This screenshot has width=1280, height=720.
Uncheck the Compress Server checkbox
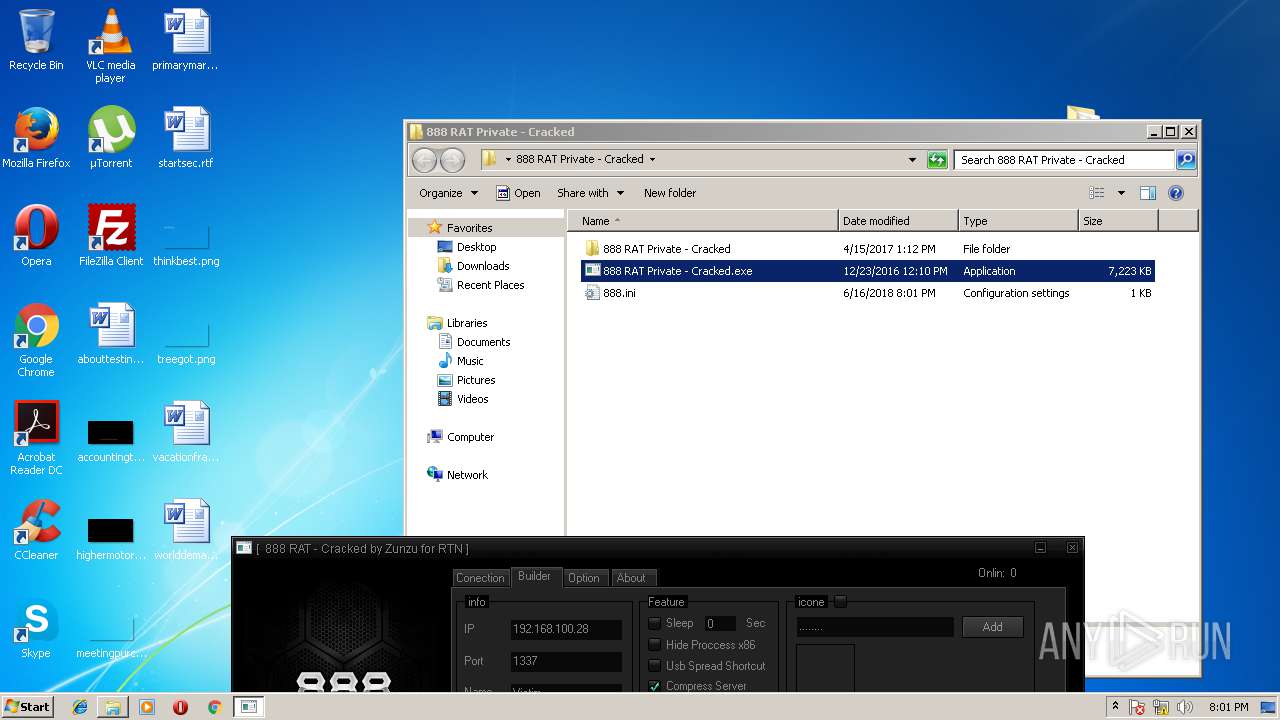(655, 686)
